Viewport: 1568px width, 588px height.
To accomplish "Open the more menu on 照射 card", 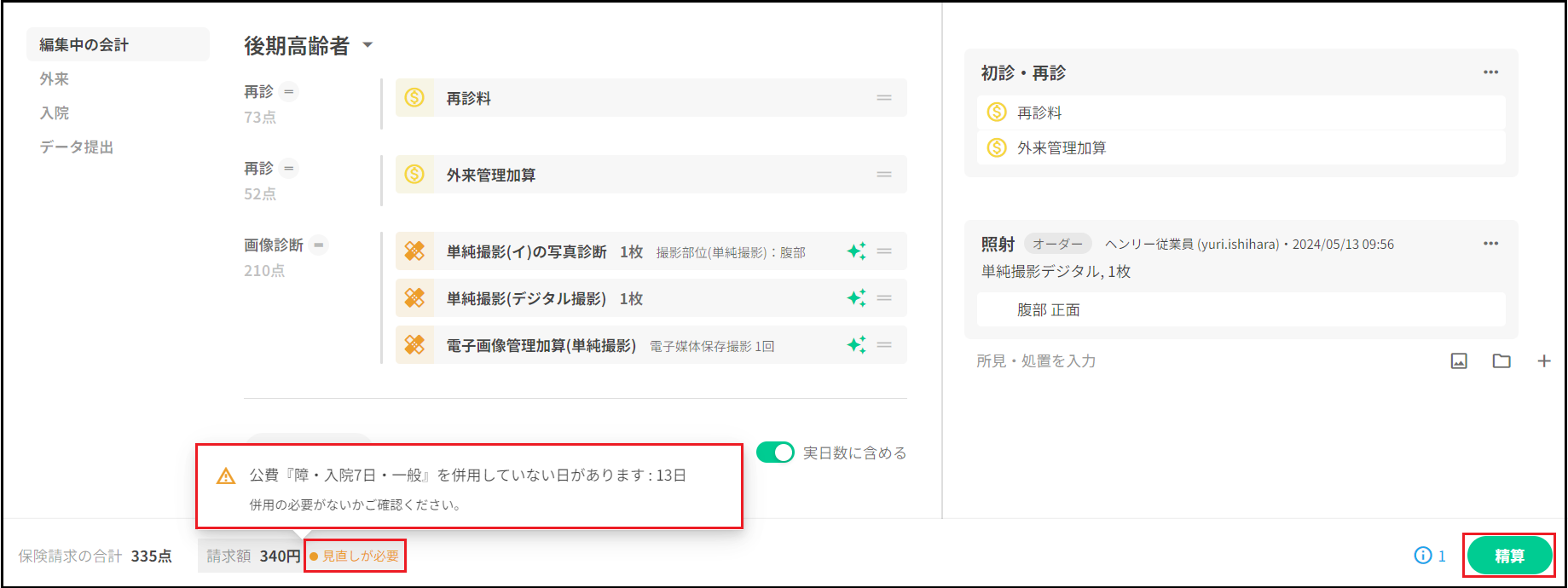I will coord(1490,244).
